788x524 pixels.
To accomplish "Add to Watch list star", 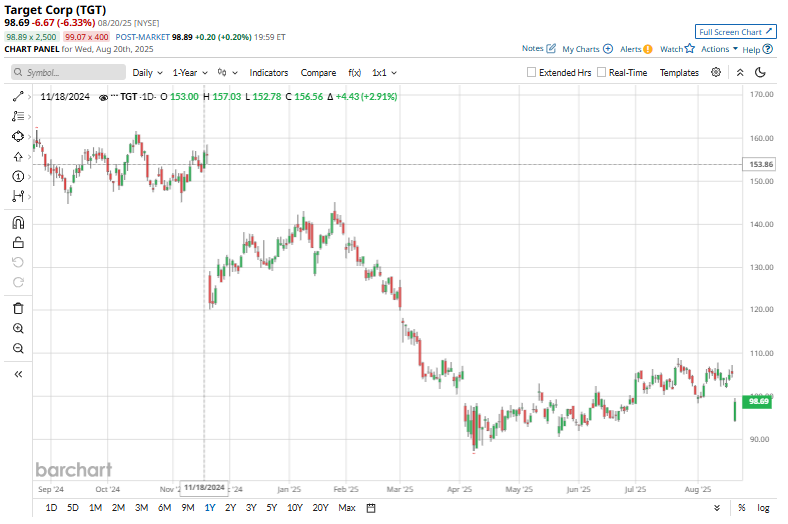I will click(x=677, y=49).
